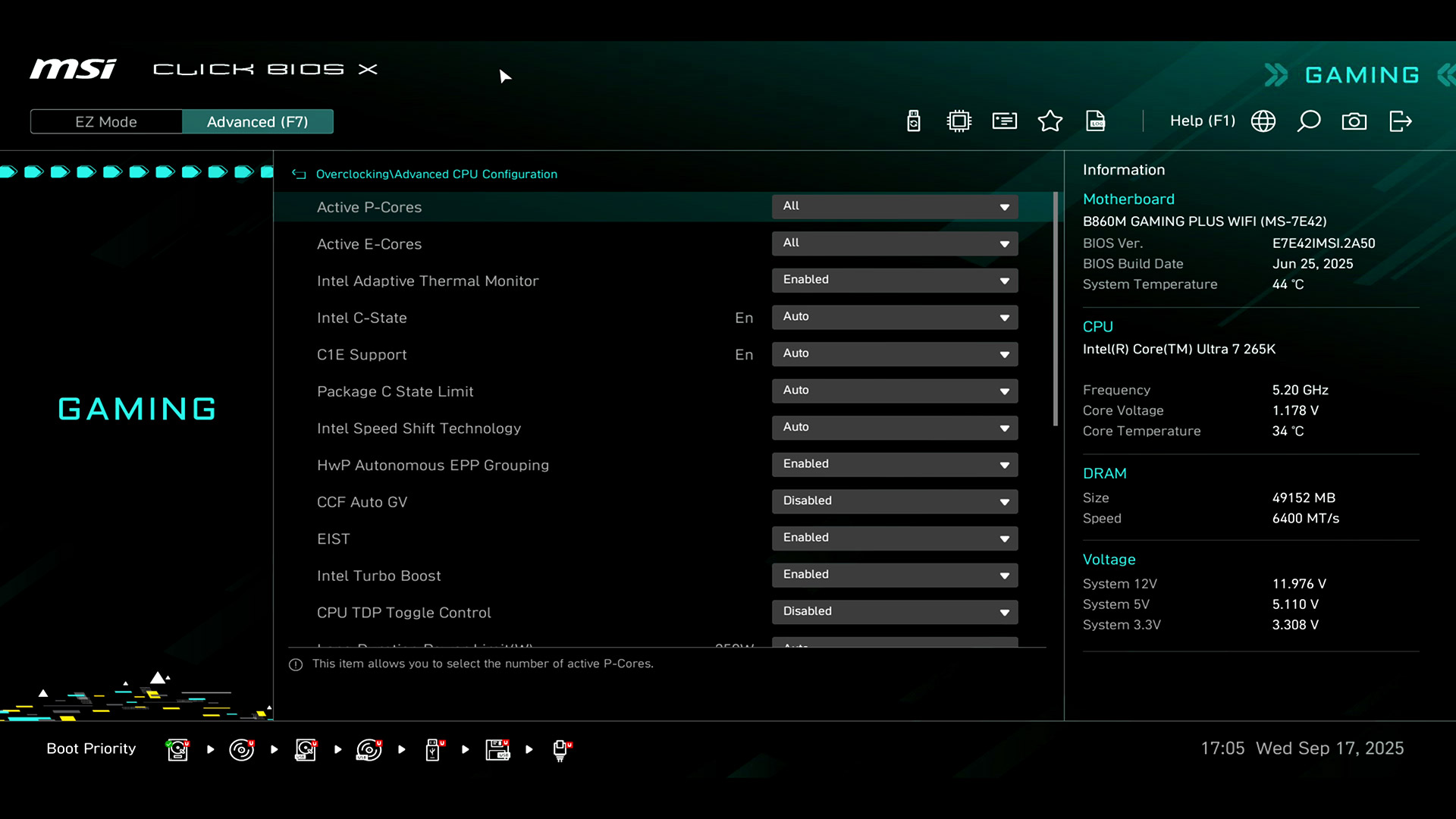Open the Package C State Limit dropdown
Screen dimensions: 1456x819
pyautogui.click(x=895, y=391)
